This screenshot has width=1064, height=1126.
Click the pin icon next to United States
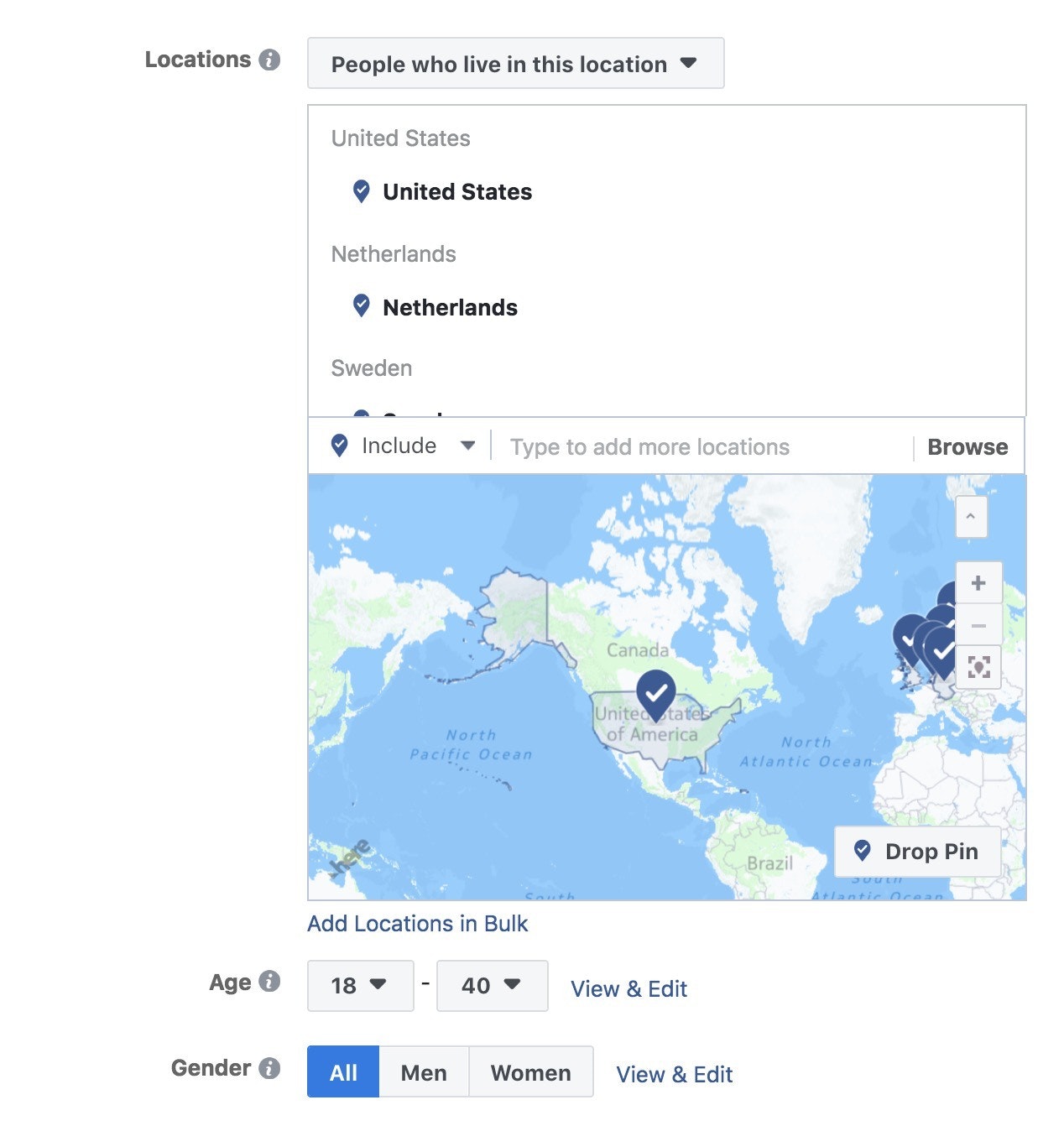pyautogui.click(x=361, y=190)
